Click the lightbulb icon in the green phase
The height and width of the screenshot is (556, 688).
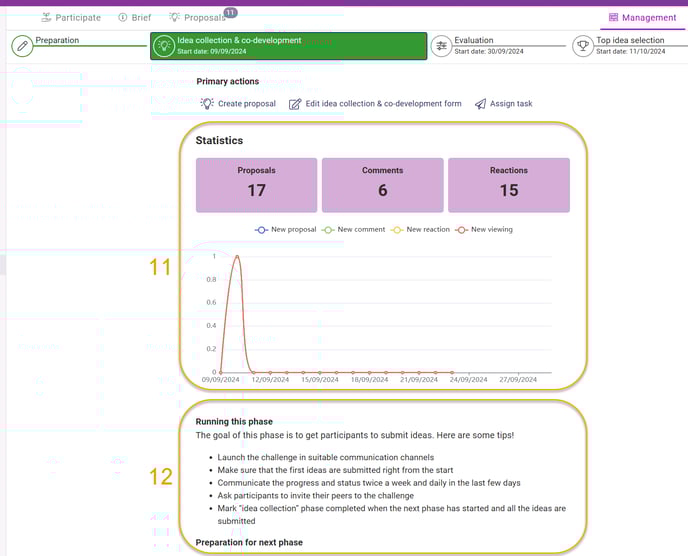[x=164, y=46]
